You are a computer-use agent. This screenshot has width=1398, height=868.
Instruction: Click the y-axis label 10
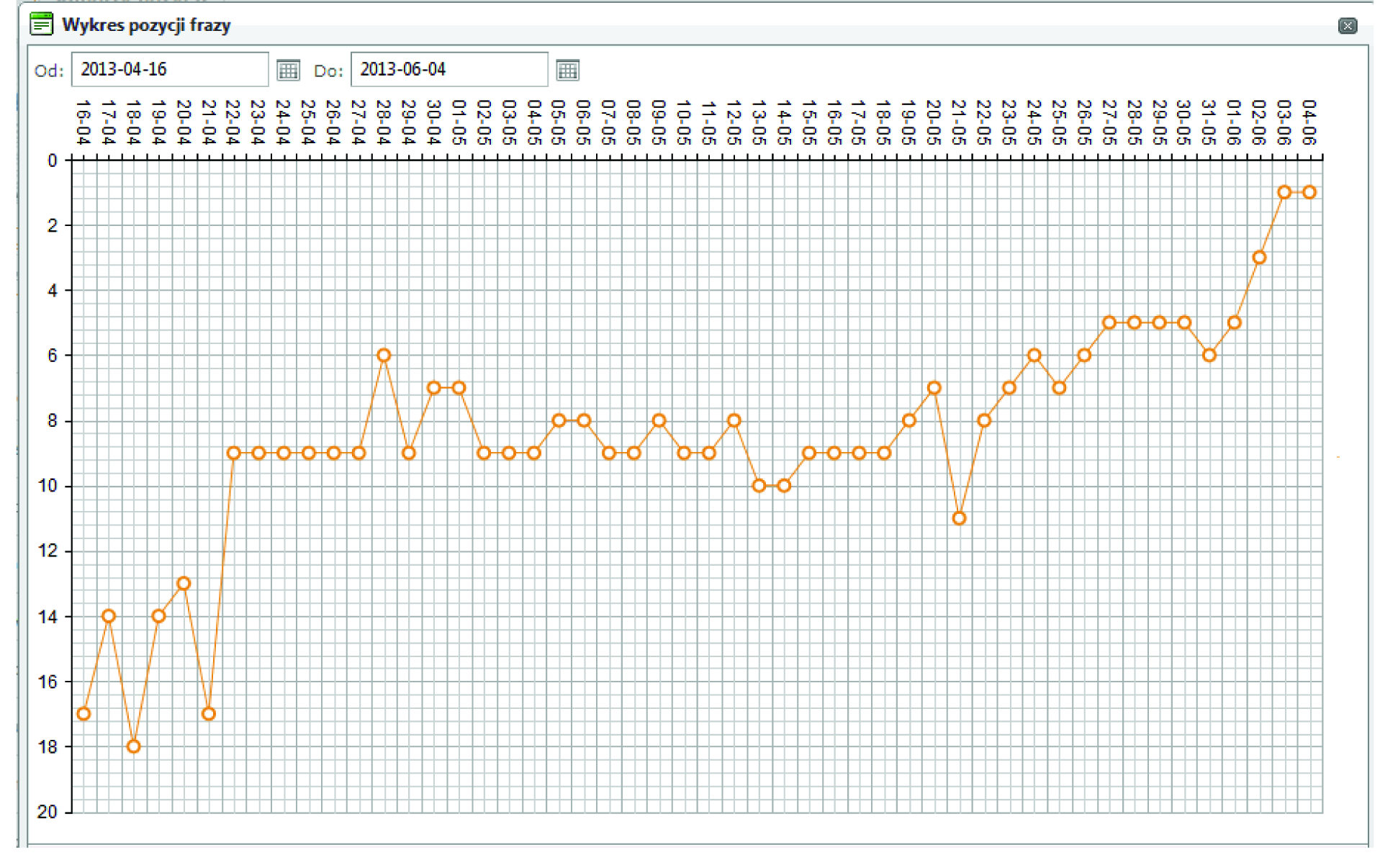[48, 486]
